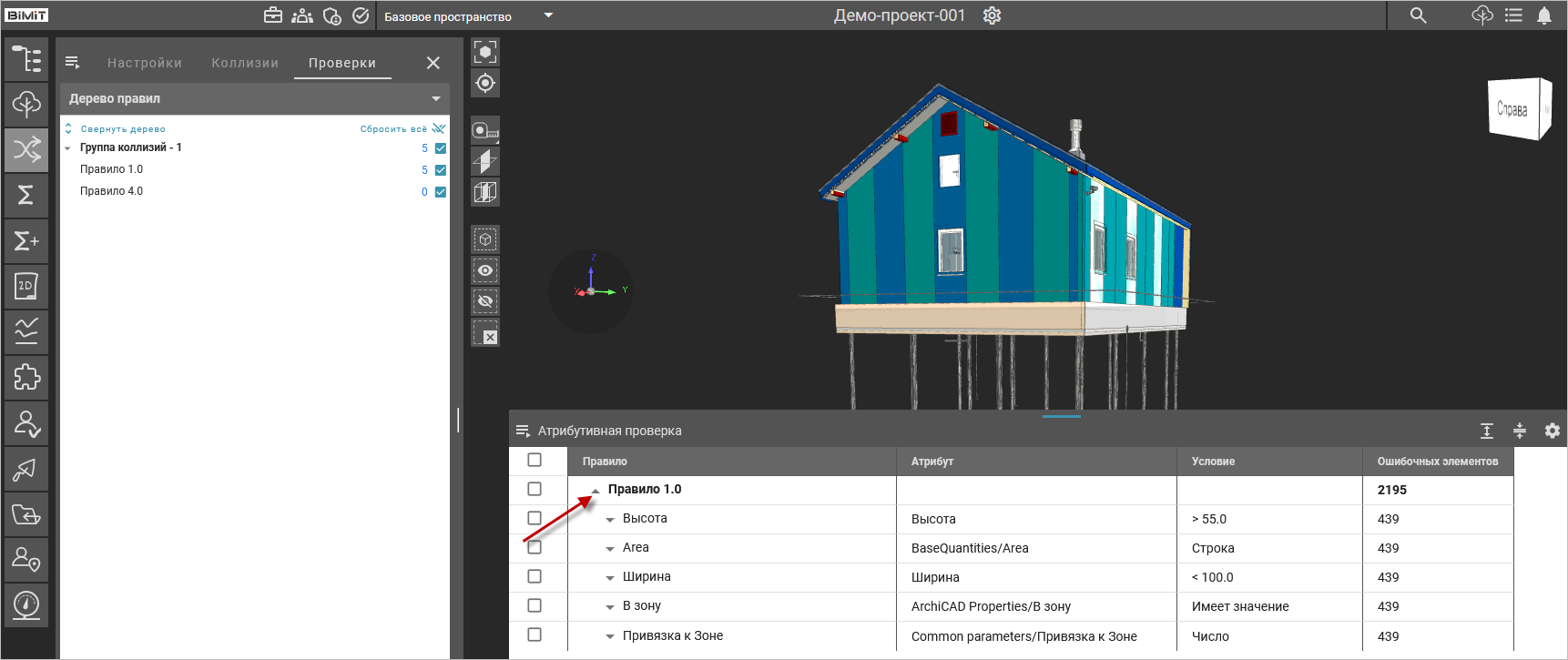Click the Справа view cube face
This screenshot has height=660, width=1568.
coord(1512,109)
